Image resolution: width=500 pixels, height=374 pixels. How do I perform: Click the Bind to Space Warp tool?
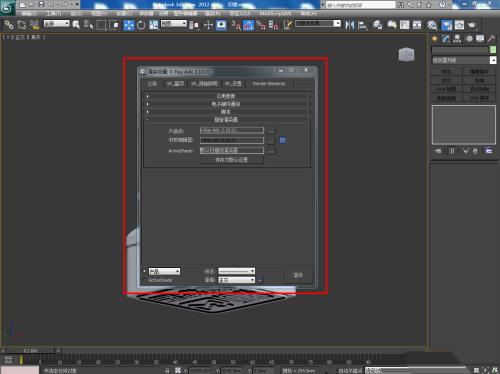pos(34,25)
